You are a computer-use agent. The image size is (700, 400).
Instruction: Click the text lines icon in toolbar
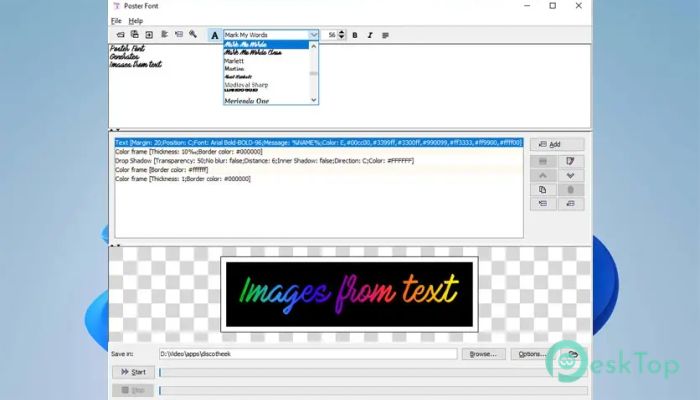(164, 34)
